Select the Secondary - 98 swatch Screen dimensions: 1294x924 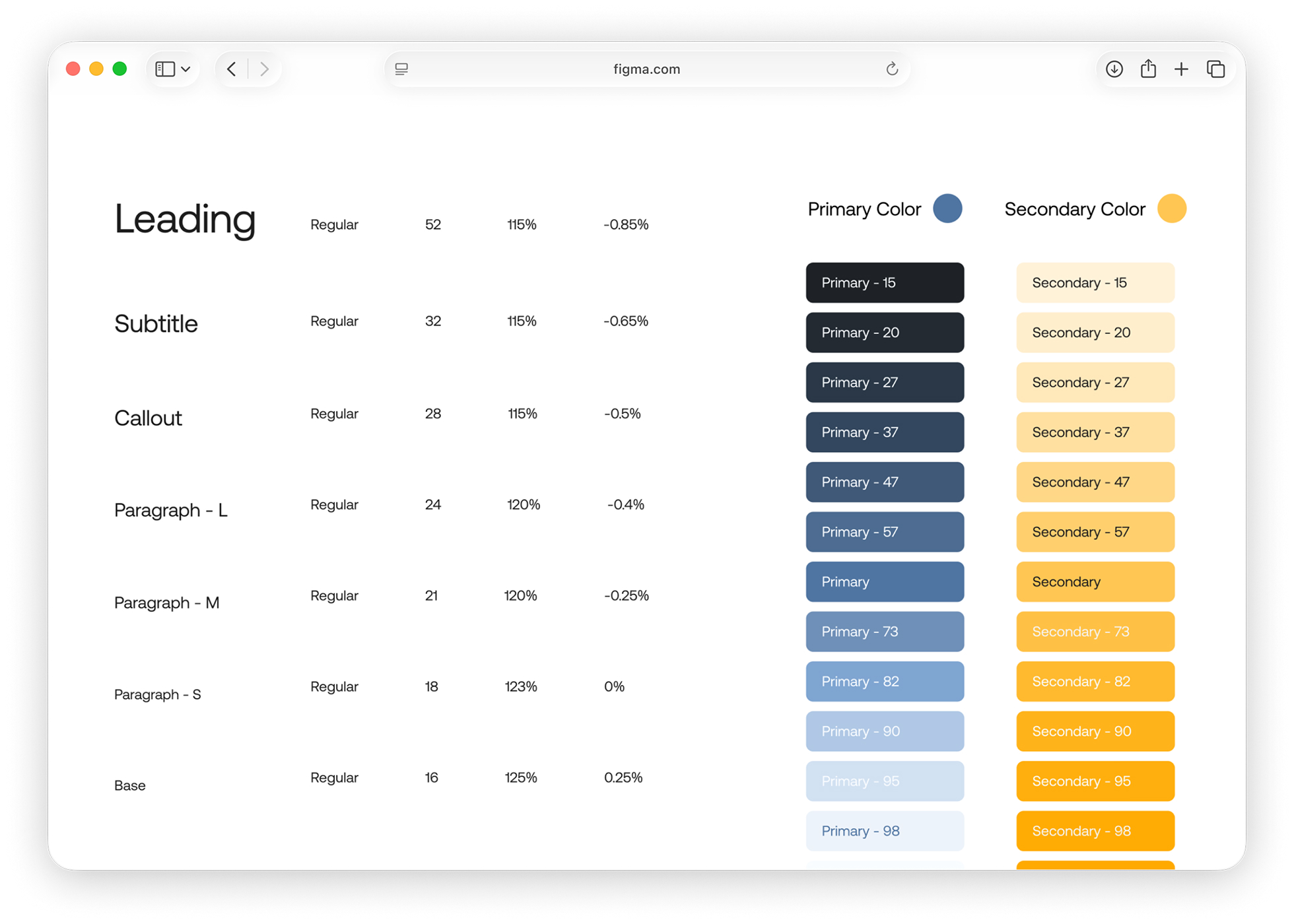(1095, 831)
